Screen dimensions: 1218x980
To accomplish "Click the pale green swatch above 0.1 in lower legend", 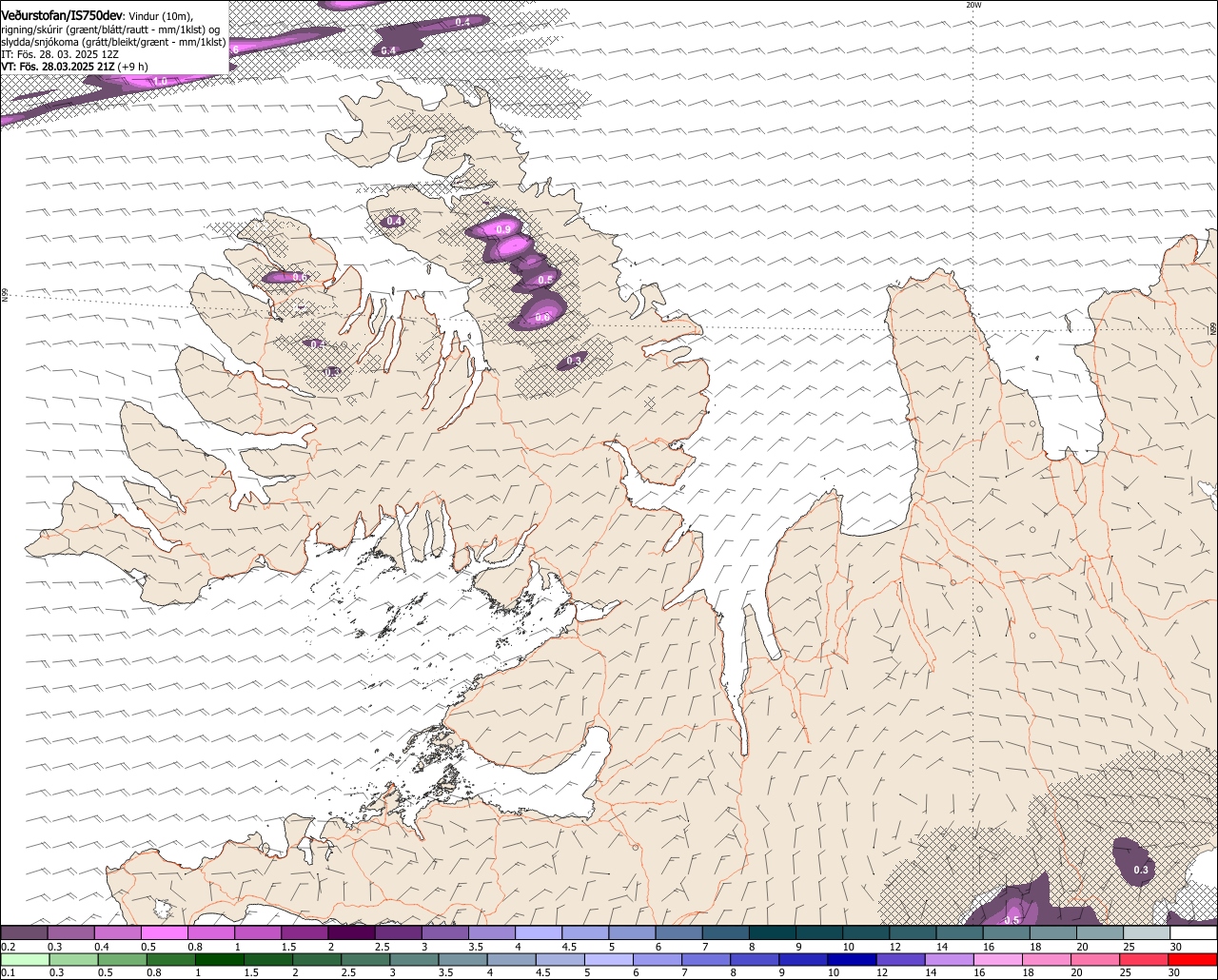I will click(24, 959).
